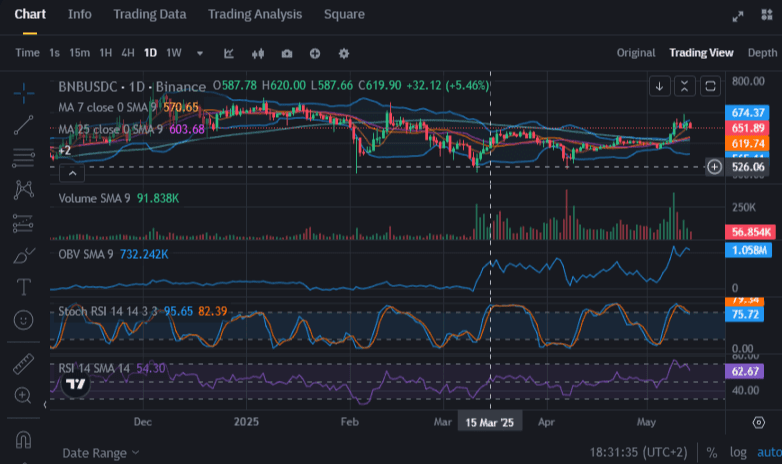Open the emoji icons tool
The height and width of the screenshot is (464, 782).
coord(24,321)
